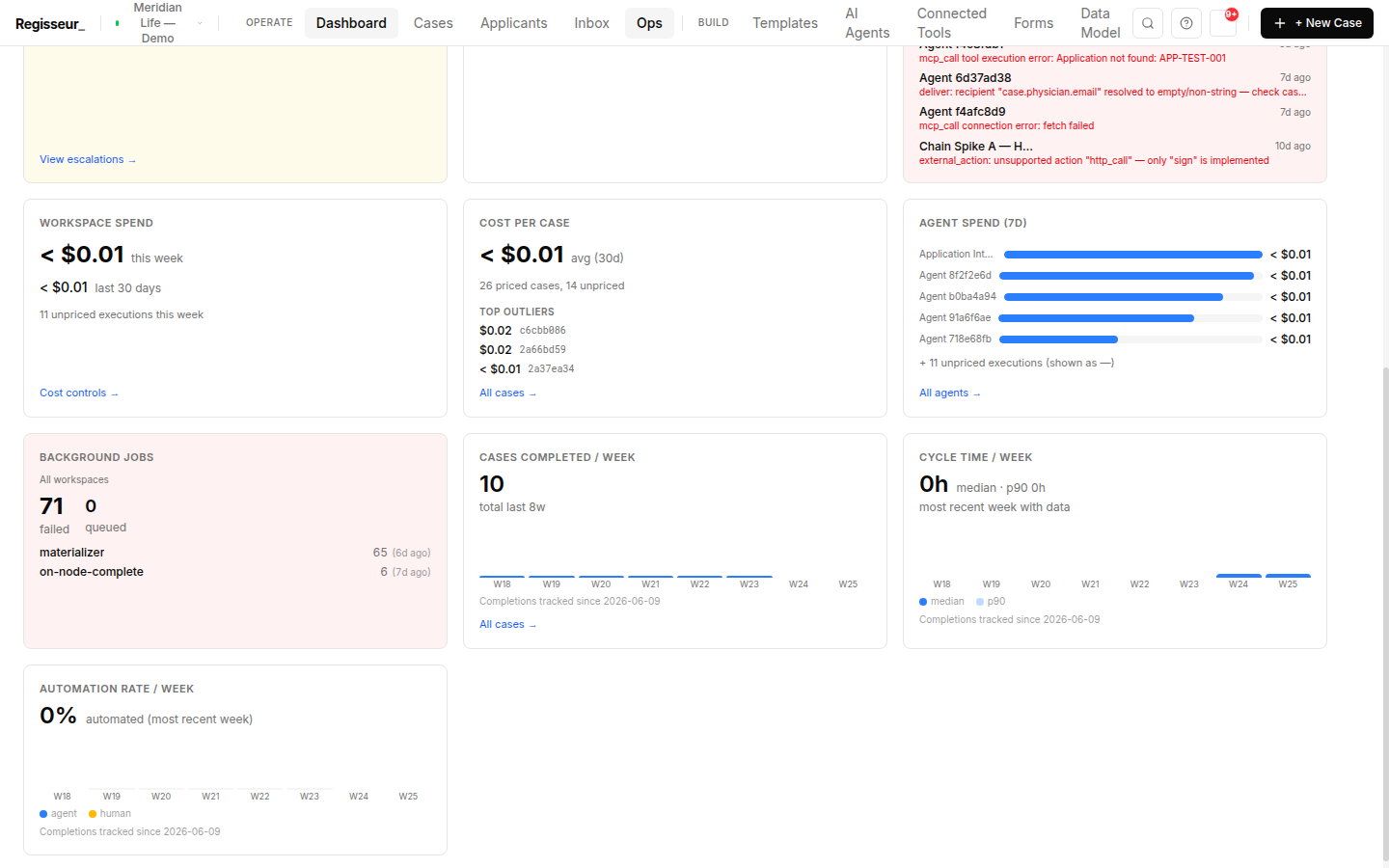The width and height of the screenshot is (1389, 868).
Task: Click the W23 bar in Cases Completed chart
Action: click(x=749, y=577)
